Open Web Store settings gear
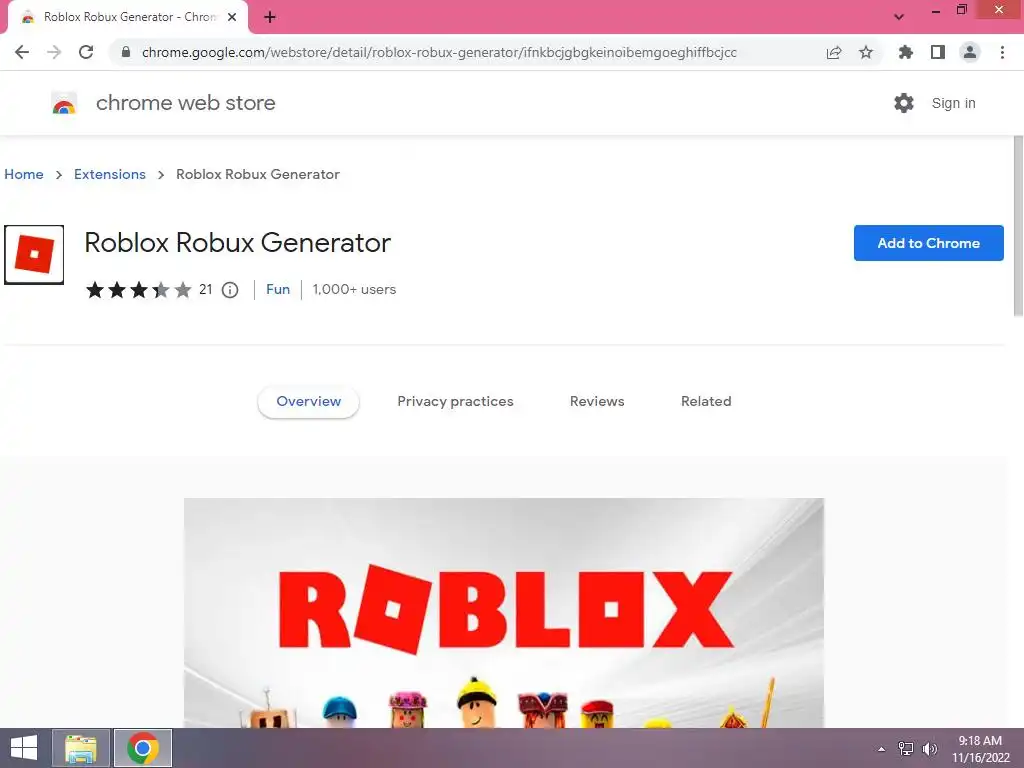The width and height of the screenshot is (1024, 768). 904,103
